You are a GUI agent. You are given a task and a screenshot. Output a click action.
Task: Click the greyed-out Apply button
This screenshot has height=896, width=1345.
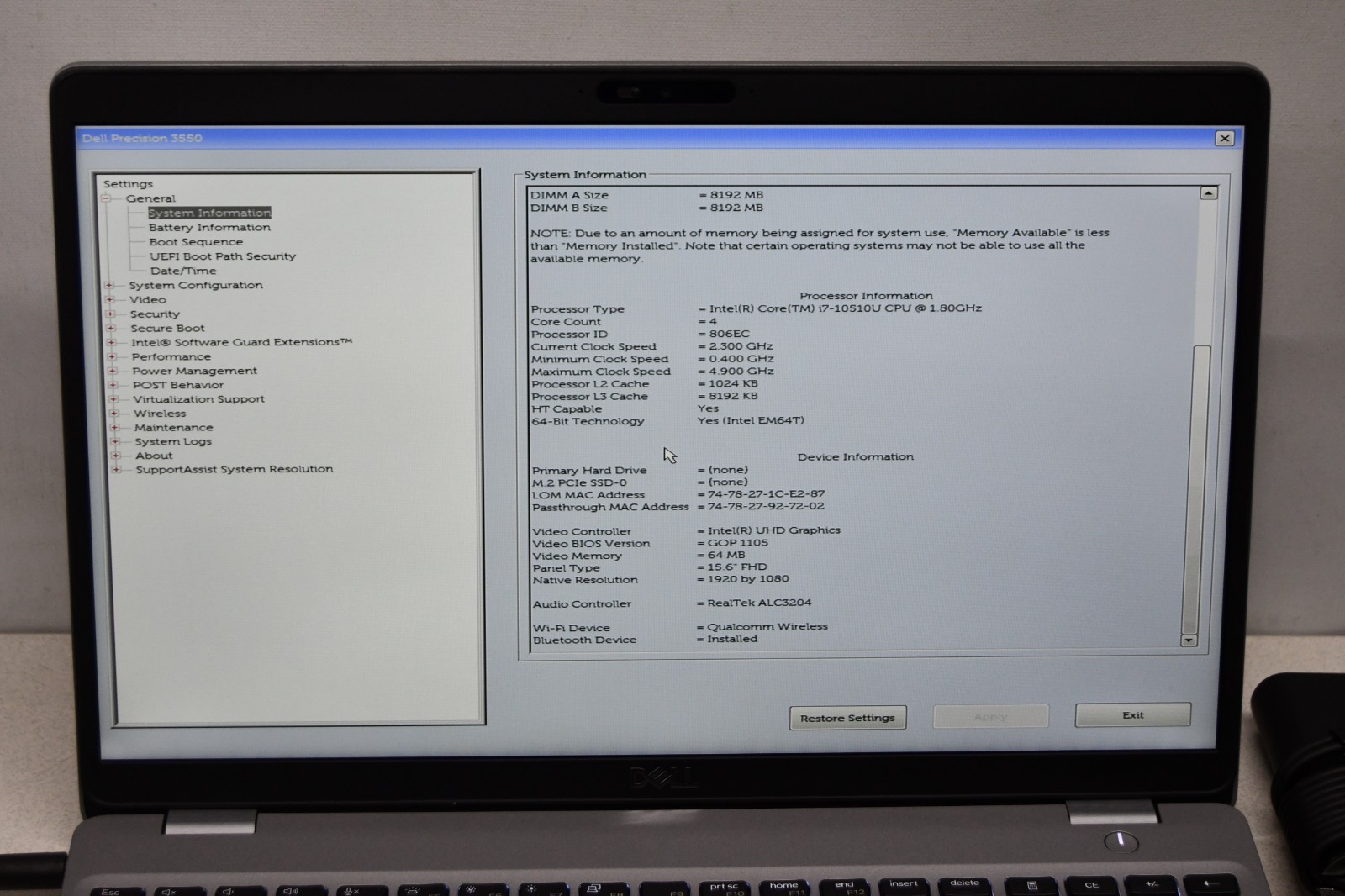point(990,717)
